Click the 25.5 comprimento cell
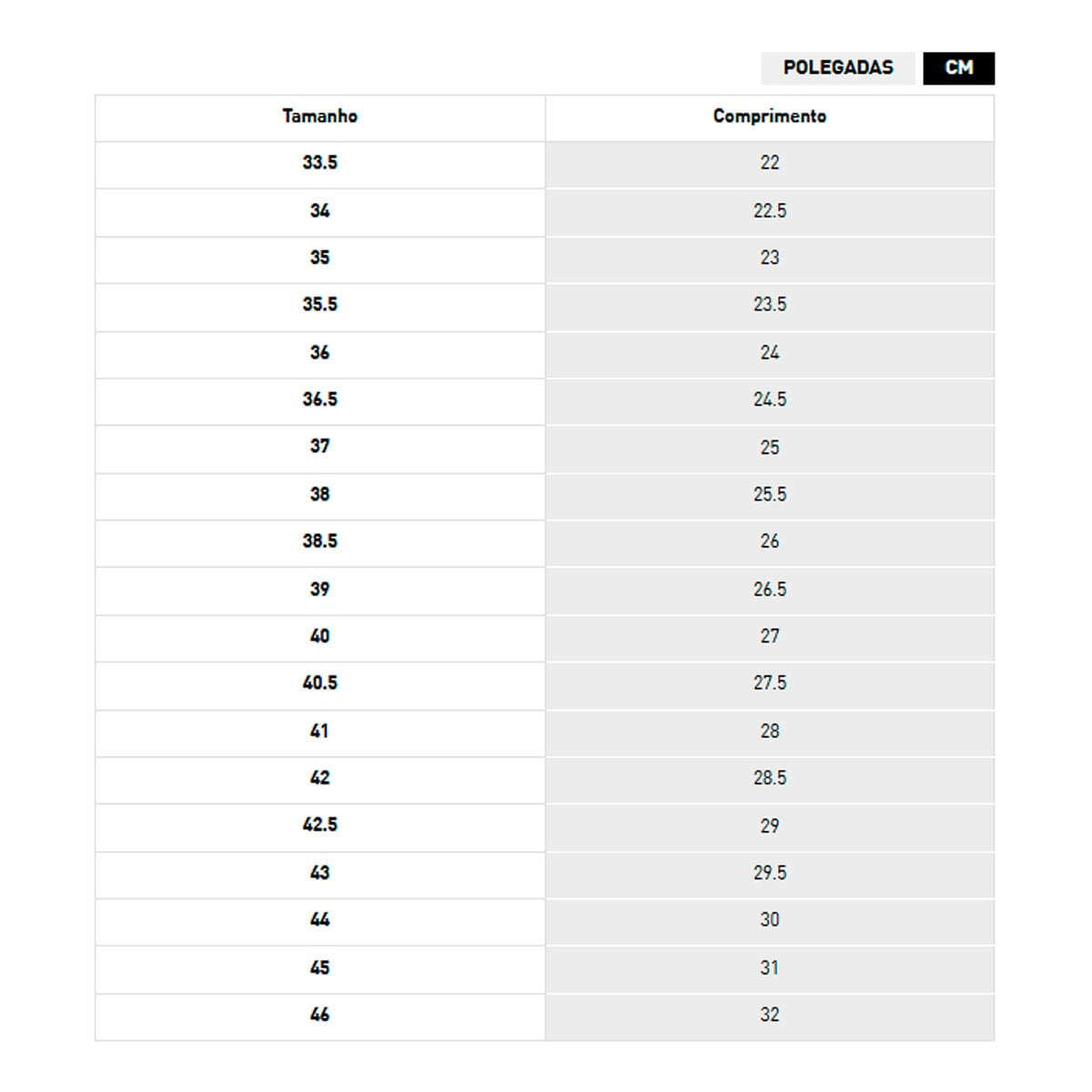The image size is (1092, 1092). pos(769,494)
